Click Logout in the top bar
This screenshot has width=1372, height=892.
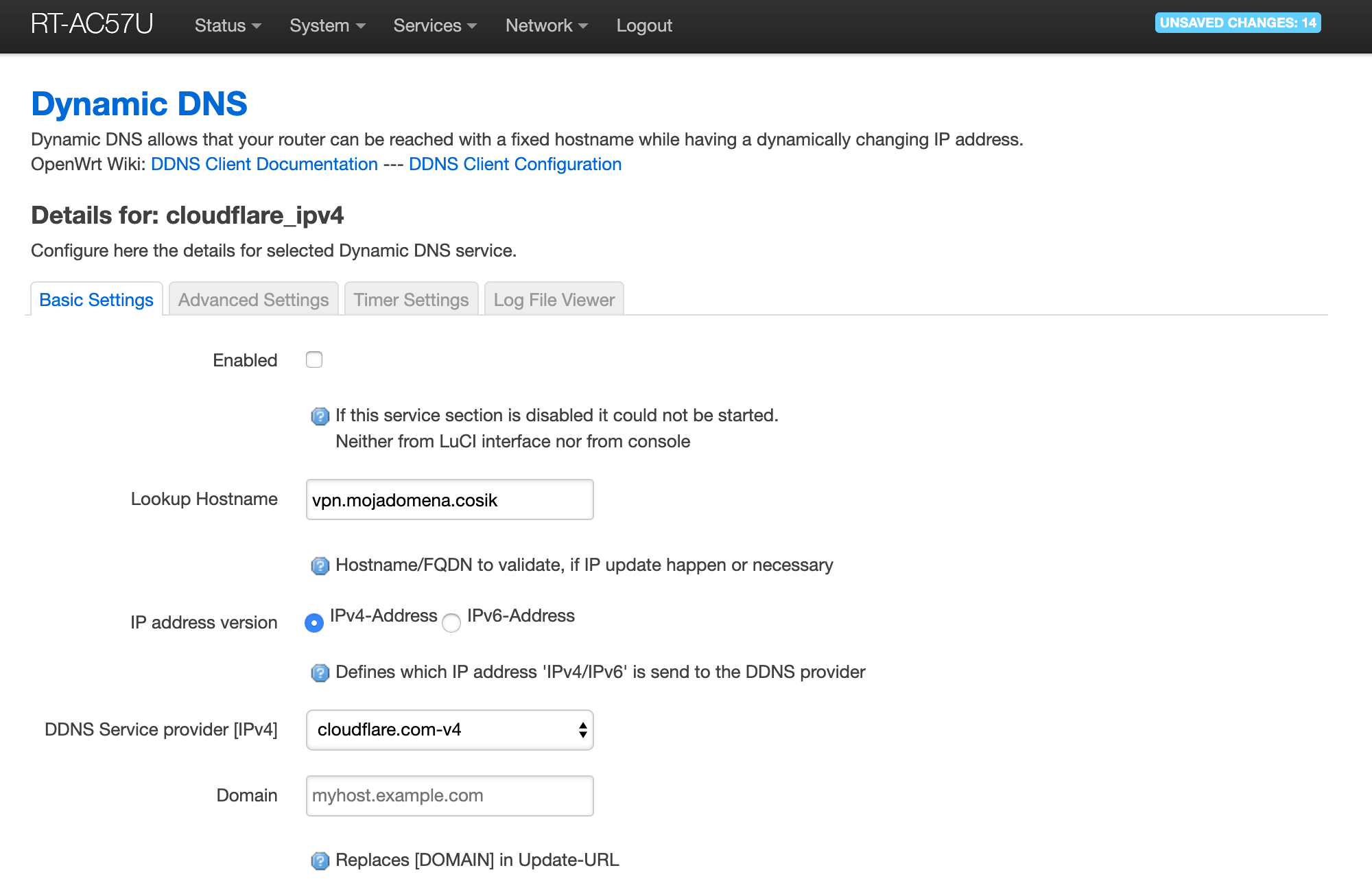click(644, 25)
